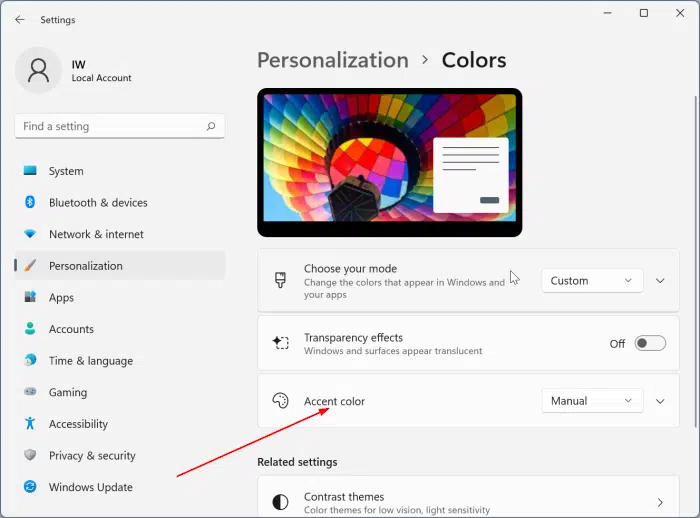The height and width of the screenshot is (518, 700).
Task: Maximize the Settings window
Action: click(644, 13)
